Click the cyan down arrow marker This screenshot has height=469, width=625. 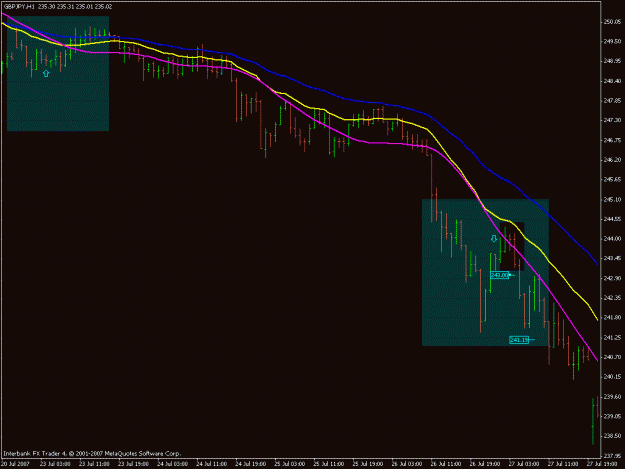(x=494, y=238)
